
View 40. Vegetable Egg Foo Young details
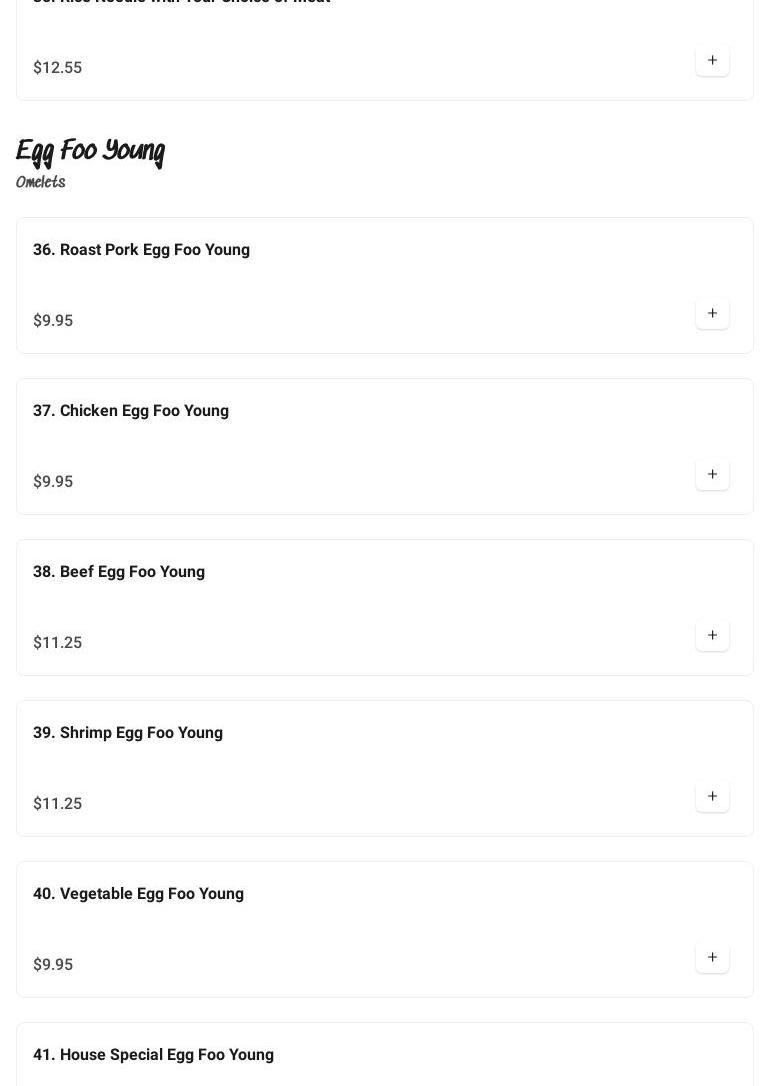(138, 894)
